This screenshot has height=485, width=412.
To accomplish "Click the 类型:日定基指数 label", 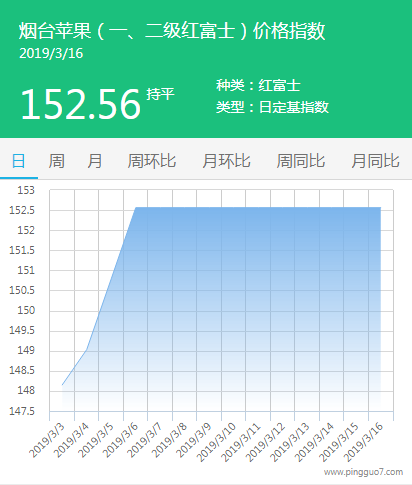I will tap(272, 107).
